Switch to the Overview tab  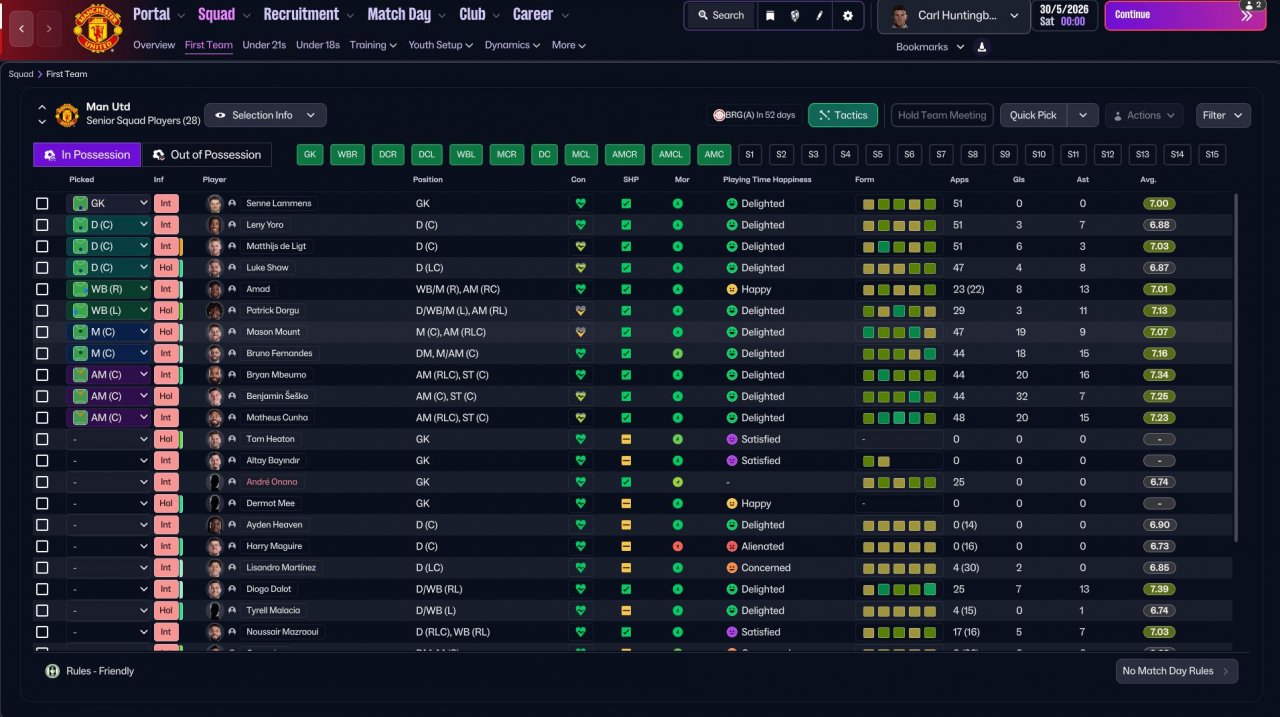tap(154, 45)
